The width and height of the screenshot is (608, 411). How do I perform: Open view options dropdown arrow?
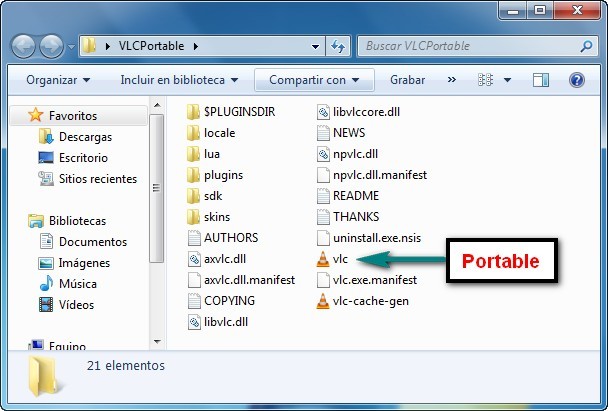507,80
